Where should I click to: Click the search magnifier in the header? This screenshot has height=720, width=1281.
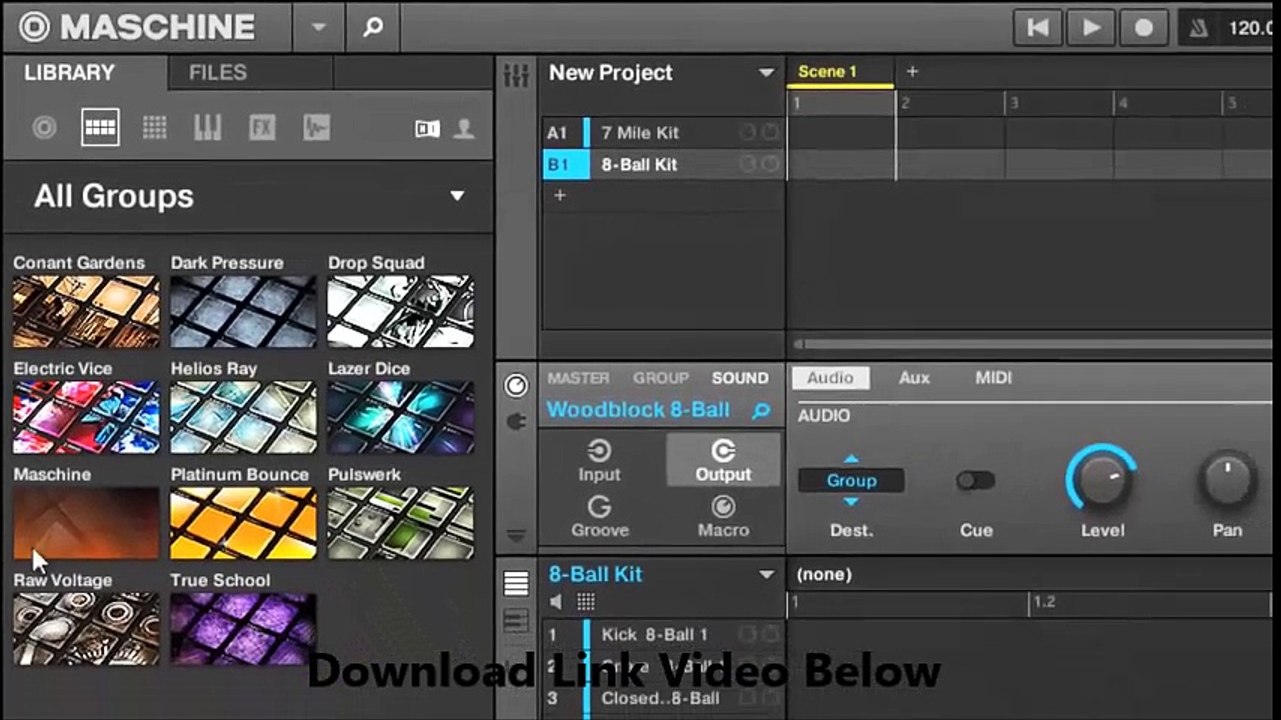point(373,27)
